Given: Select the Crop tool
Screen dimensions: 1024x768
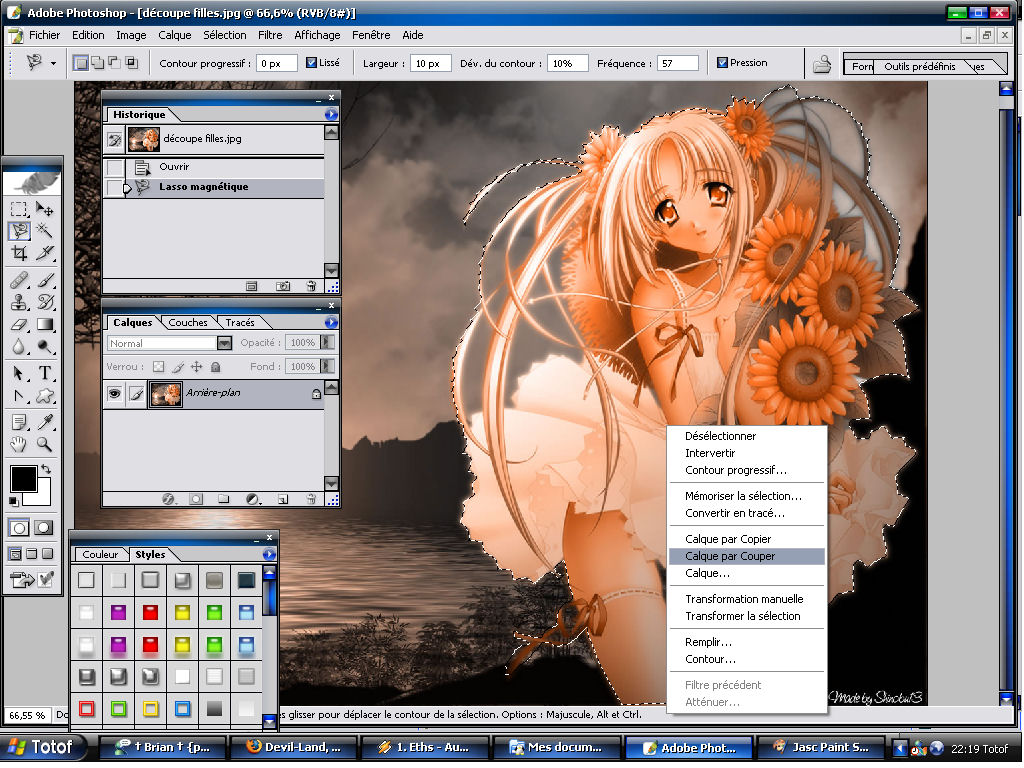Looking at the screenshot, I should tap(19, 253).
